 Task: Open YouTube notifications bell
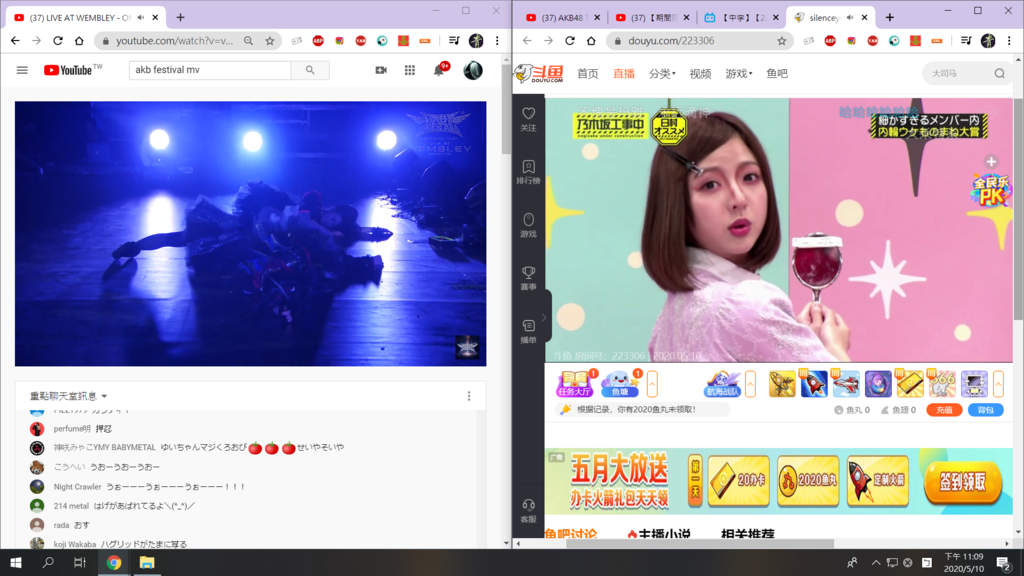440,70
